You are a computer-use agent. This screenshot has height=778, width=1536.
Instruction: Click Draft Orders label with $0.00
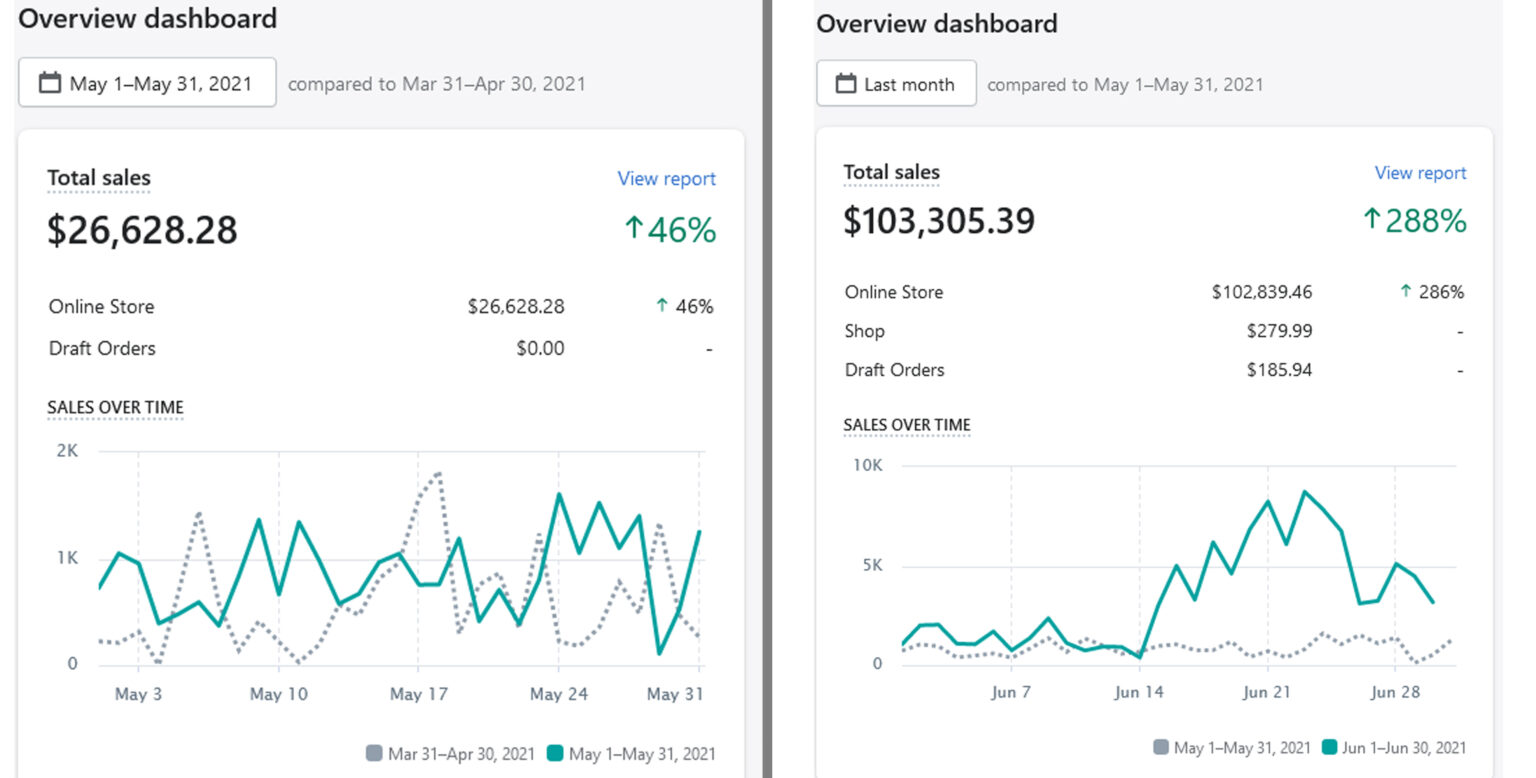(102, 348)
